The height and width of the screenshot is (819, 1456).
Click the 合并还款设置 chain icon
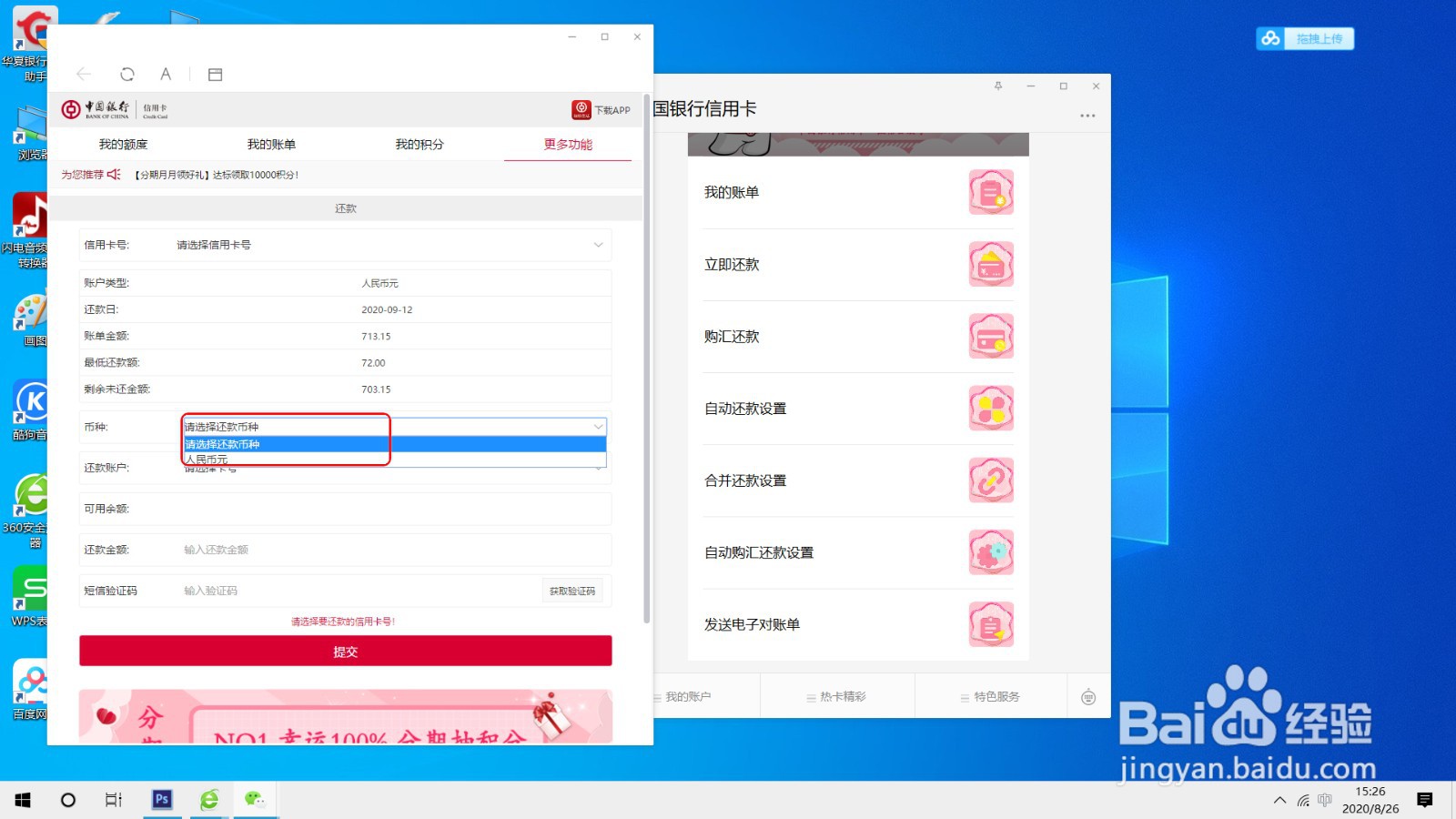click(x=991, y=480)
